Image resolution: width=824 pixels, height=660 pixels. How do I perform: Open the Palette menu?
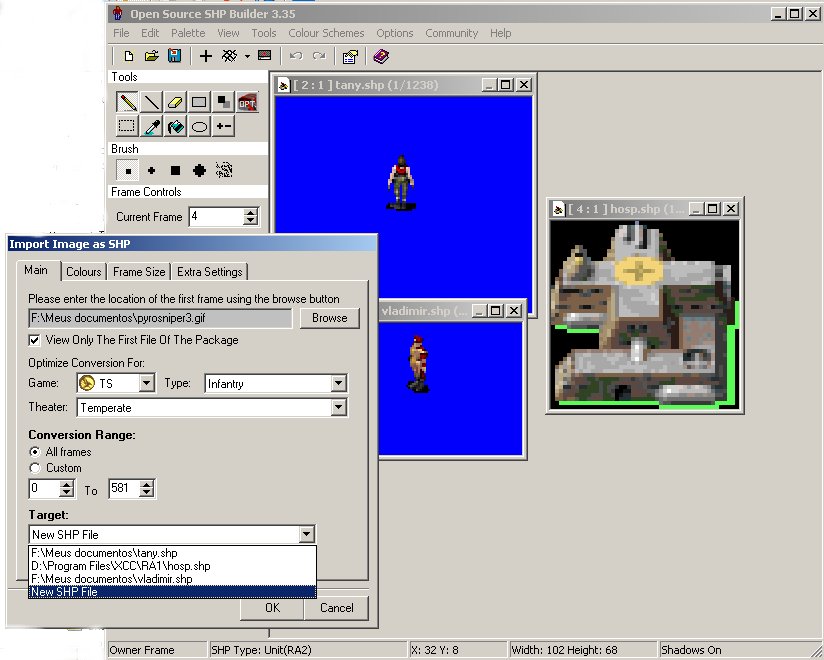tap(188, 33)
